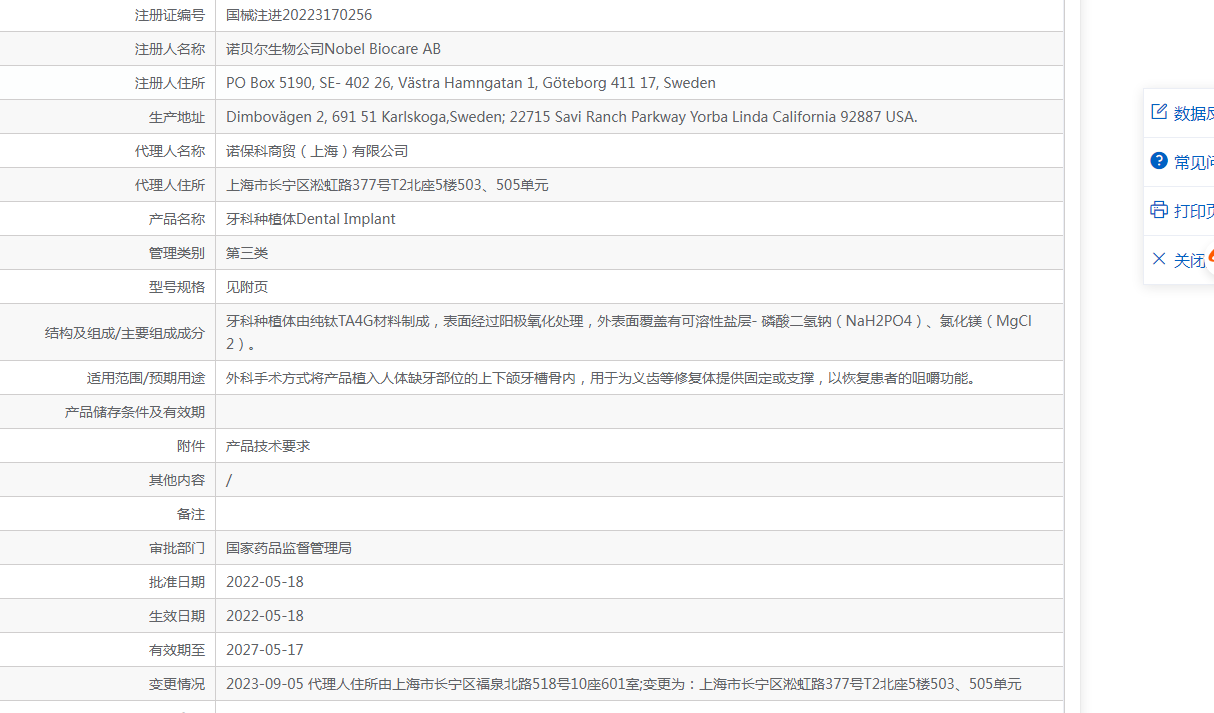This screenshot has height=713, width=1214.
Task: Select the 代理人住所 label
Action: 170,185
